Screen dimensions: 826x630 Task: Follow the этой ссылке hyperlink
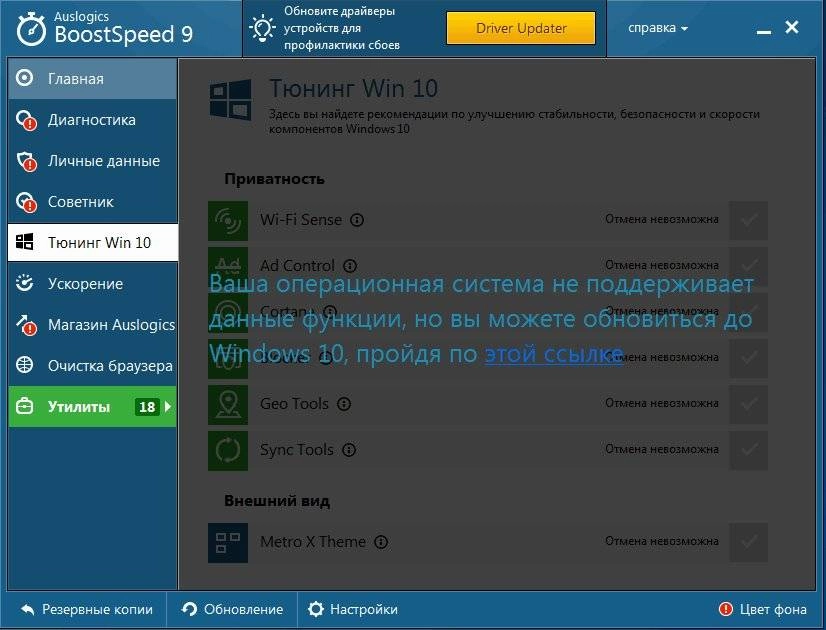[x=554, y=354]
